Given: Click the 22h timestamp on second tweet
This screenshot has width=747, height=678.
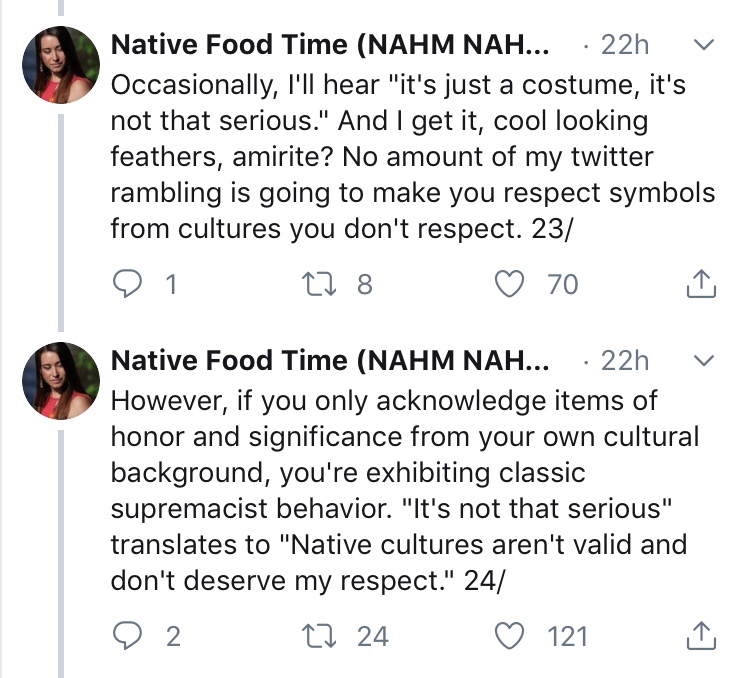Looking at the screenshot, I should click(x=625, y=359).
